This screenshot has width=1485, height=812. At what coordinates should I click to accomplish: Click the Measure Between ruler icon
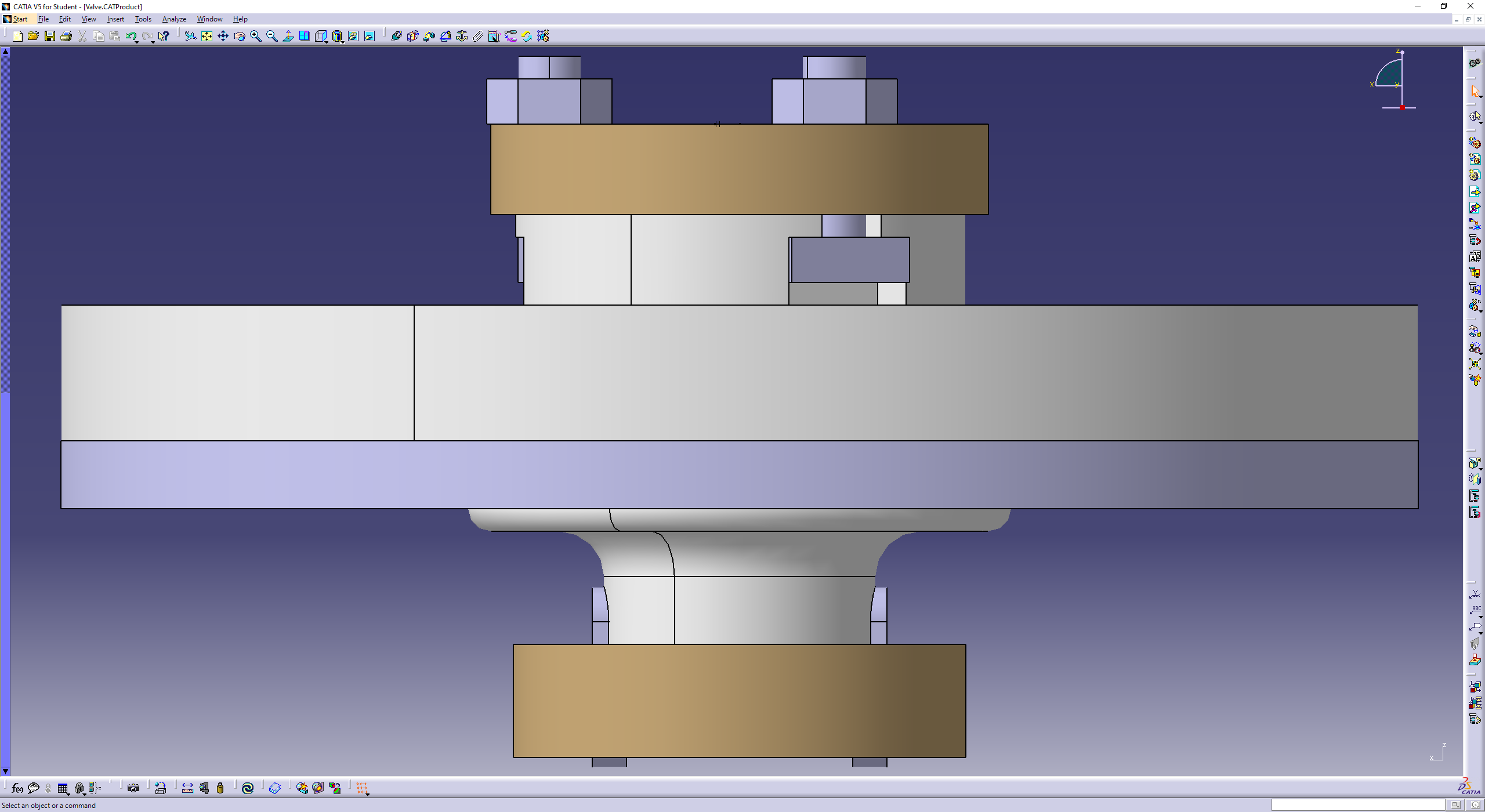coord(187,788)
